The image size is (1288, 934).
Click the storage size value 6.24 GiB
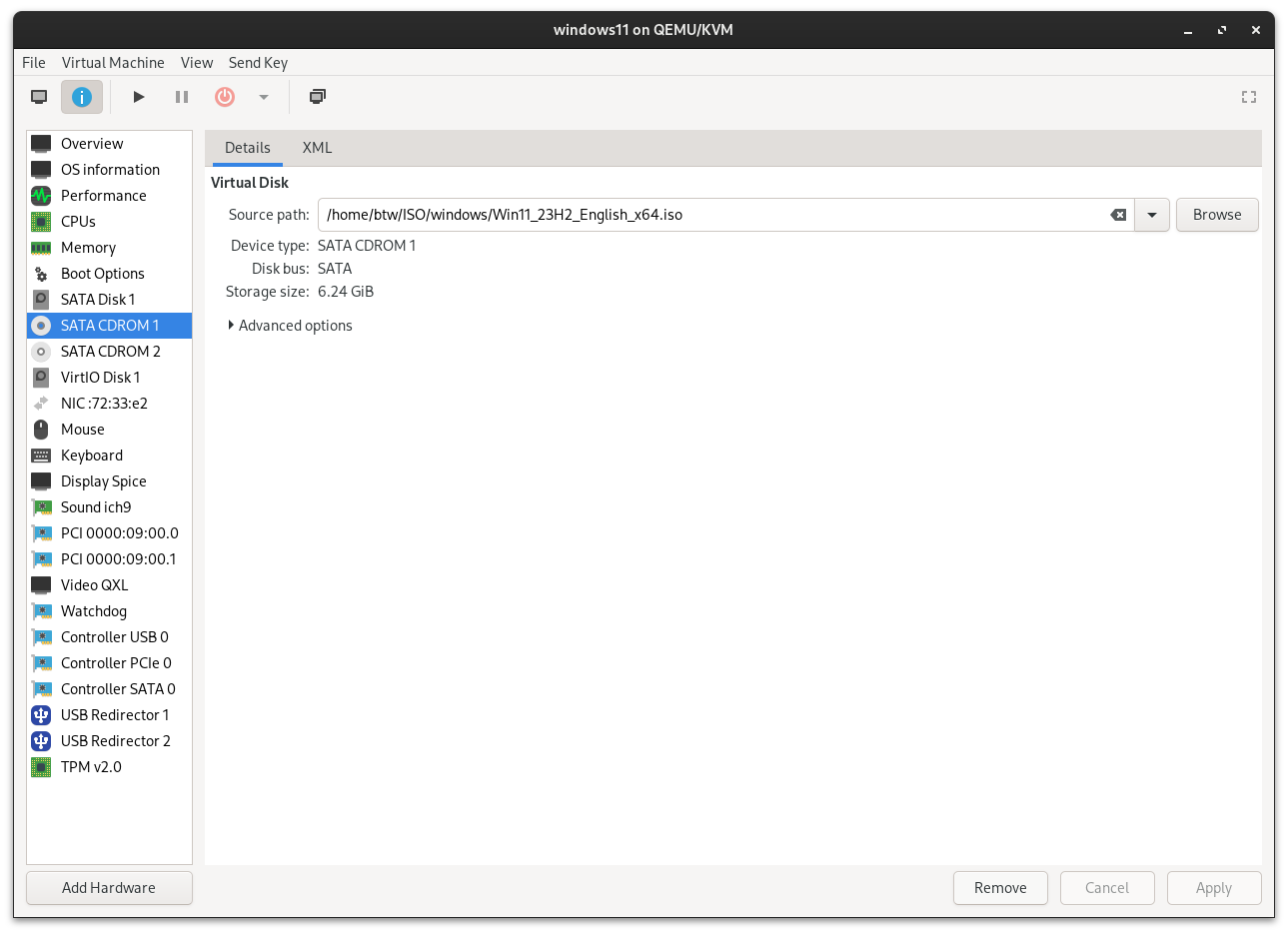point(346,292)
